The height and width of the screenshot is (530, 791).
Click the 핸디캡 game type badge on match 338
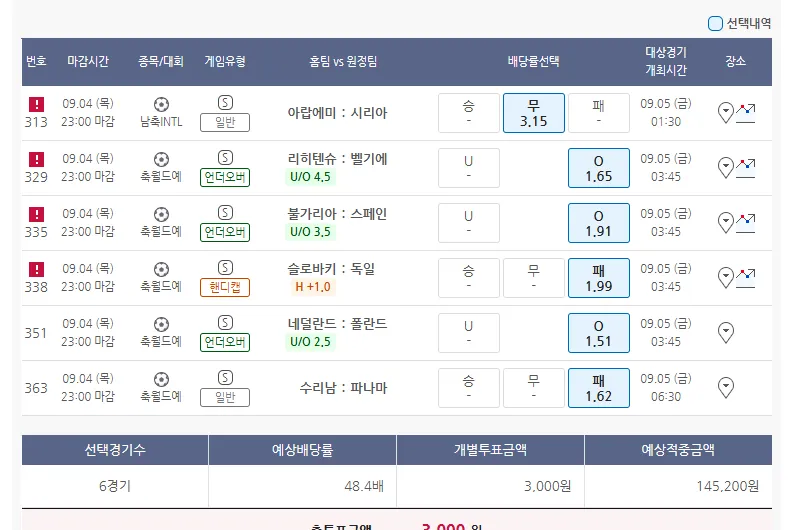tap(225, 288)
